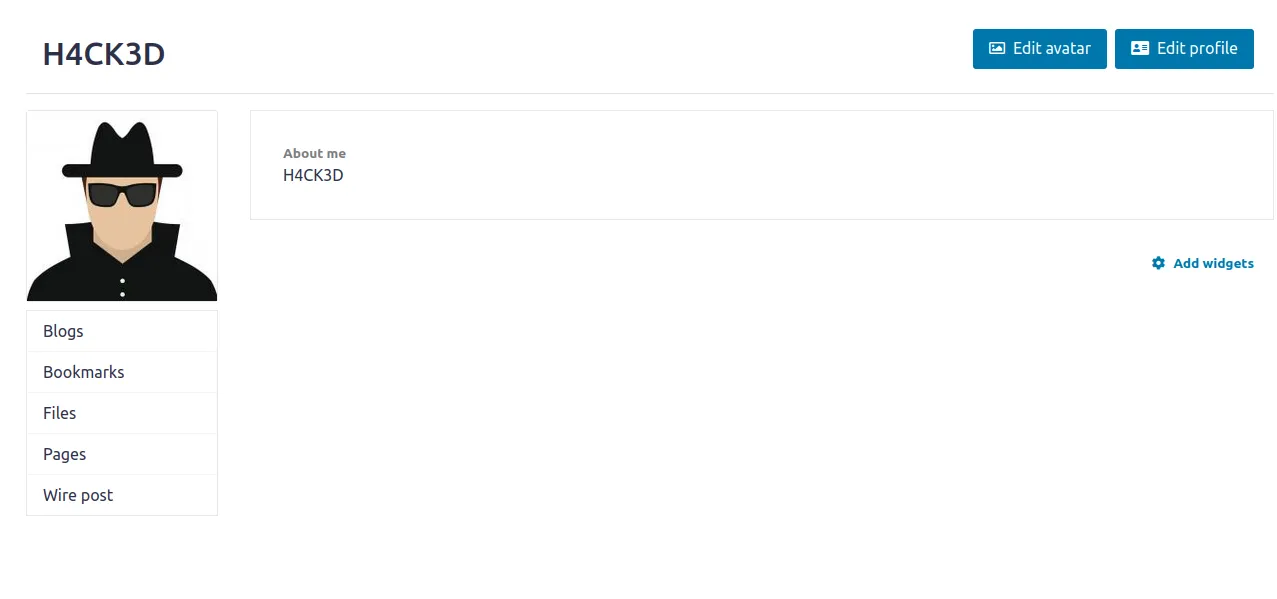
Task: Click the About me field label
Action: [x=314, y=153]
